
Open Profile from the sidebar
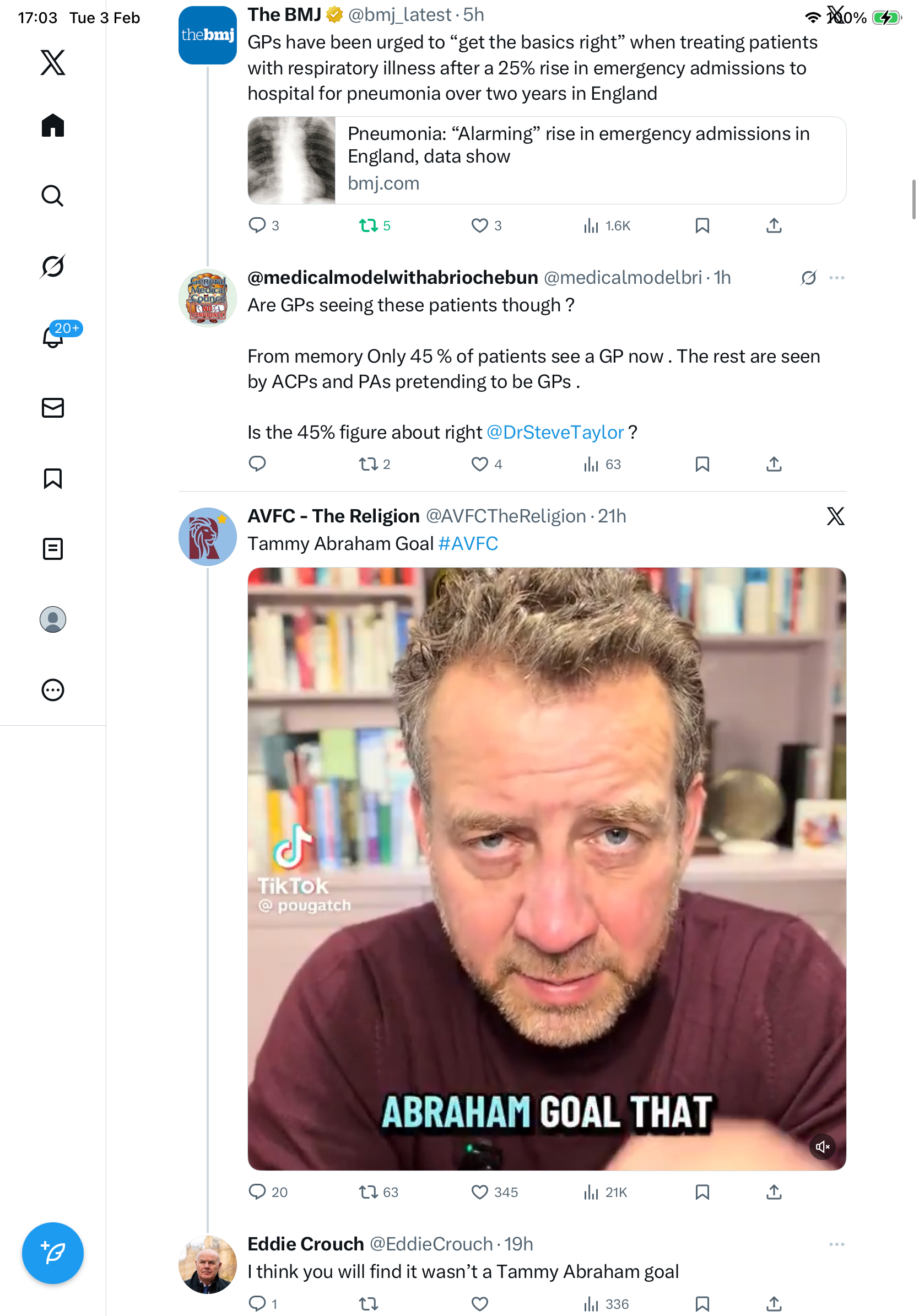click(53, 619)
